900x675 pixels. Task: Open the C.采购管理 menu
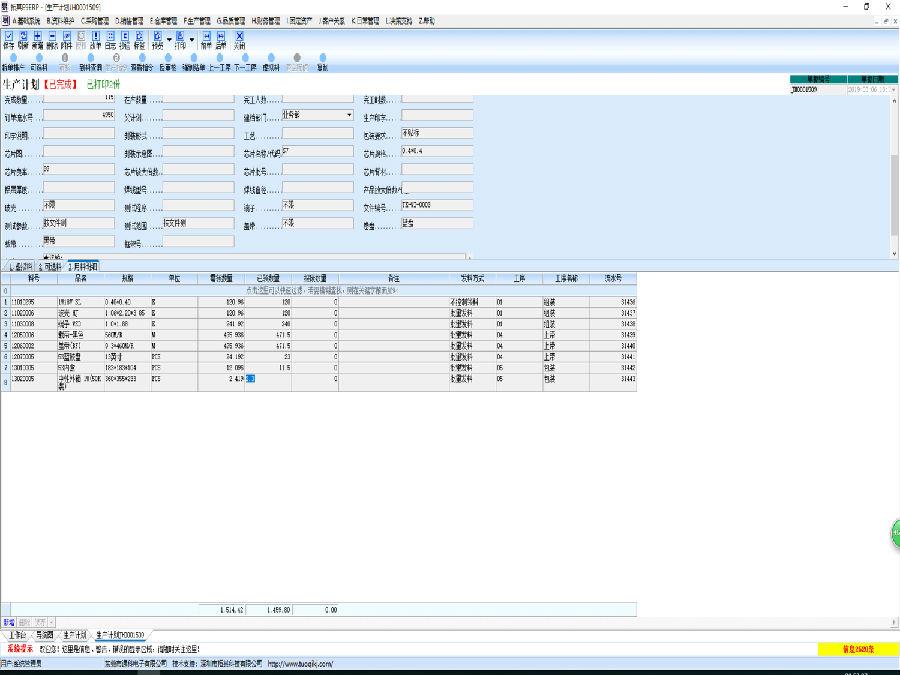tap(95, 21)
